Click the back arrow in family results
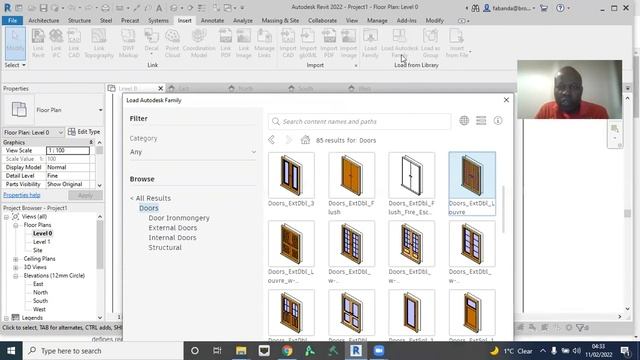This screenshot has height=360, width=640. pos(272,140)
